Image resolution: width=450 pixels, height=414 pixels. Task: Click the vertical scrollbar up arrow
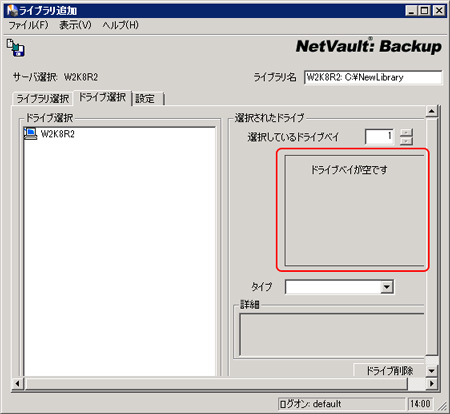tap(431, 111)
